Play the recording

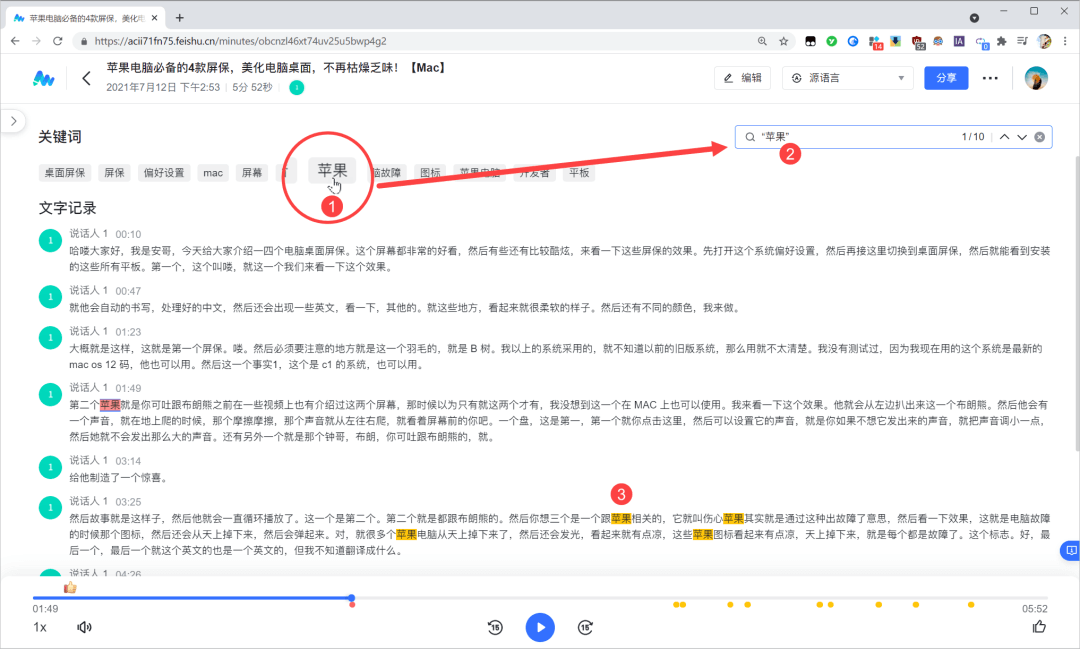pos(540,627)
